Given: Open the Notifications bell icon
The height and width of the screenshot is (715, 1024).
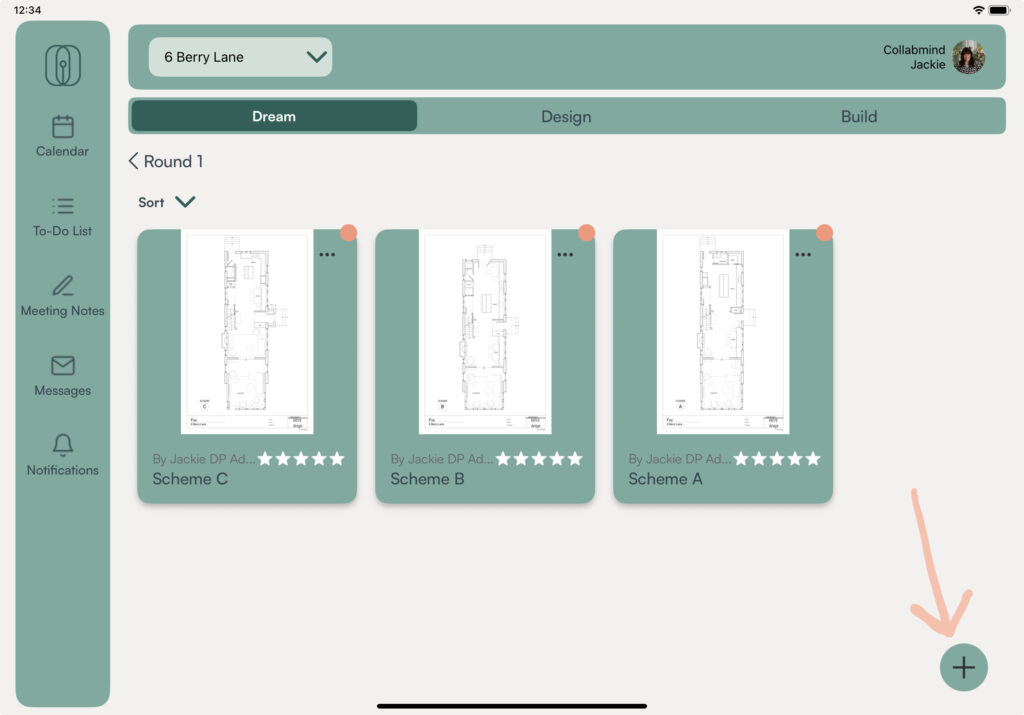Looking at the screenshot, I should tap(63, 445).
